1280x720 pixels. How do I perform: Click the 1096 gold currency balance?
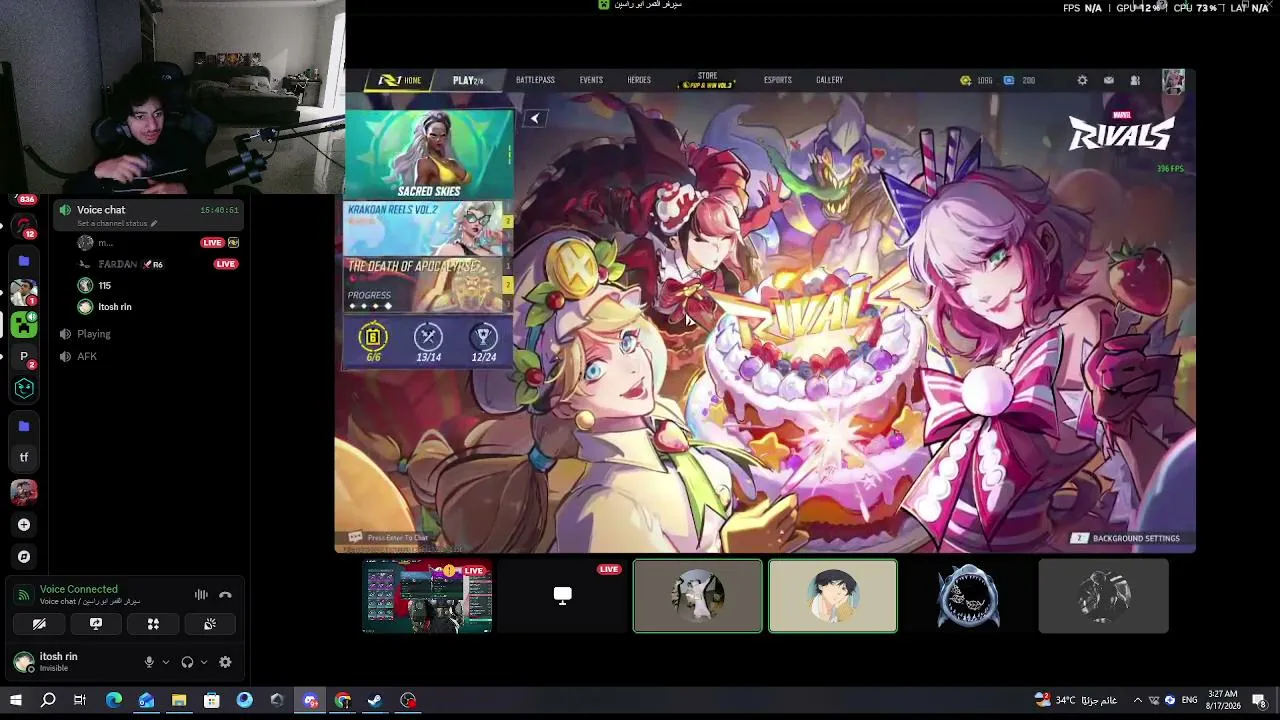(976, 80)
